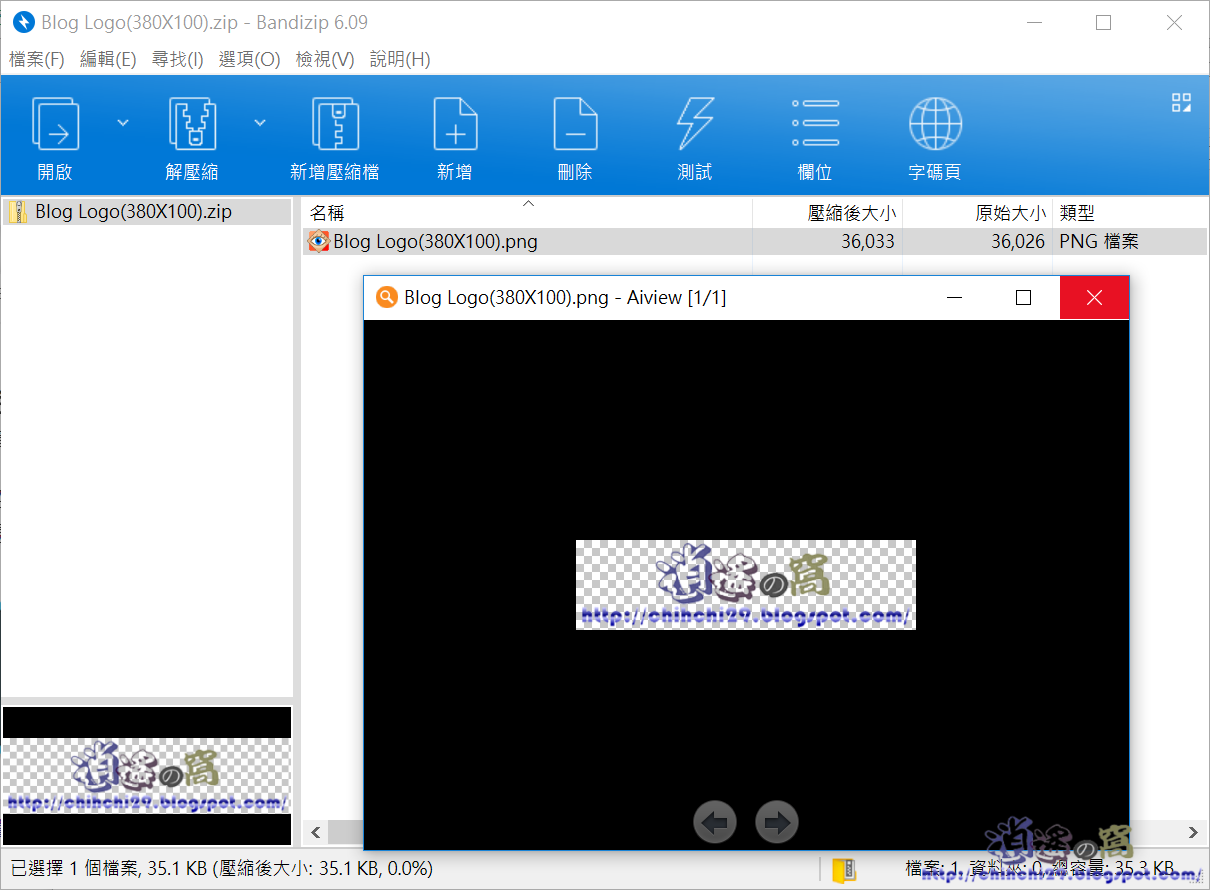The height and width of the screenshot is (890, 1210).
Task: Open the Find (尋找) menu
Action: click(177, 59)
